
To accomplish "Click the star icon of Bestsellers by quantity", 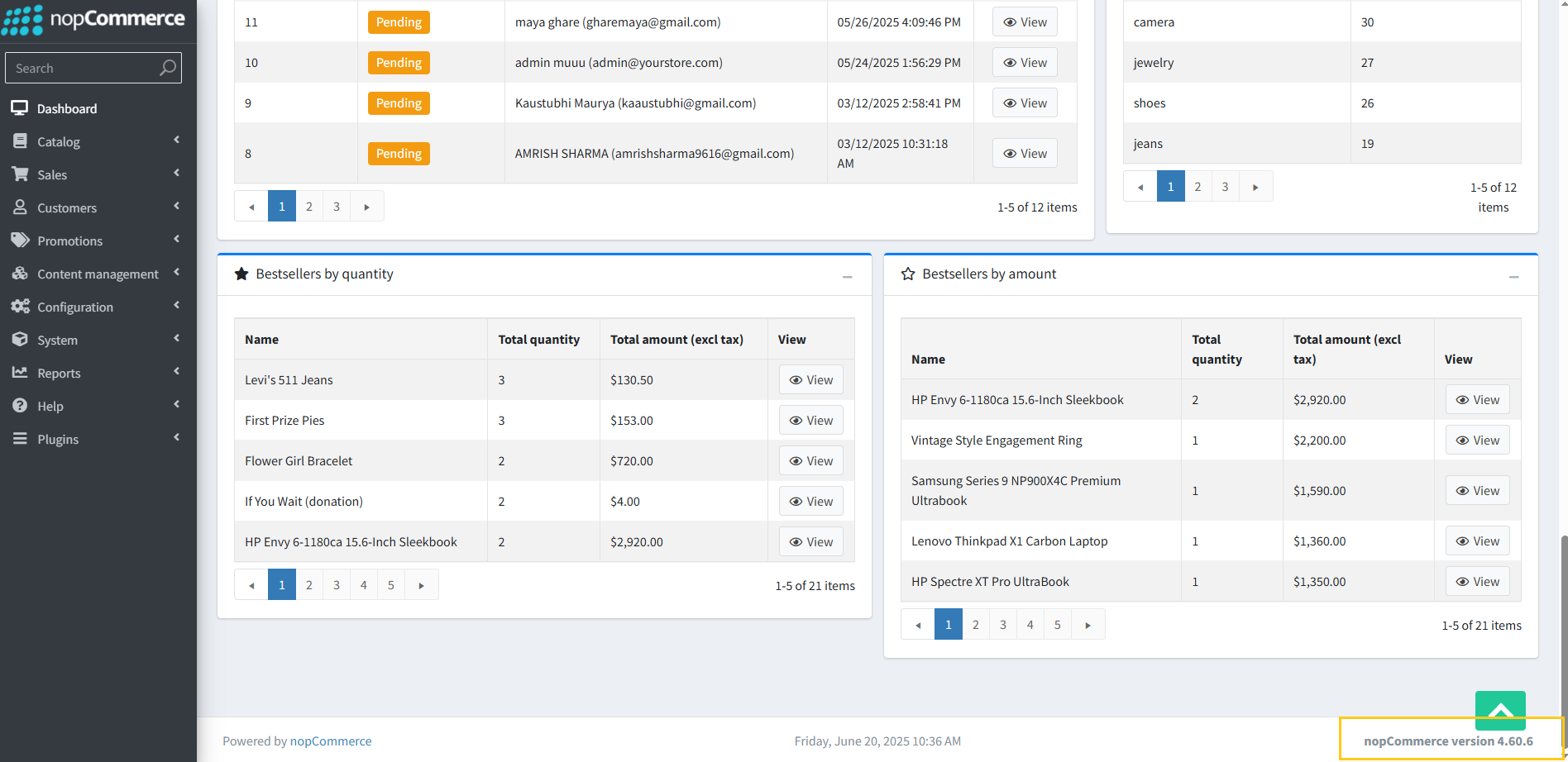I will click(241, 274).
